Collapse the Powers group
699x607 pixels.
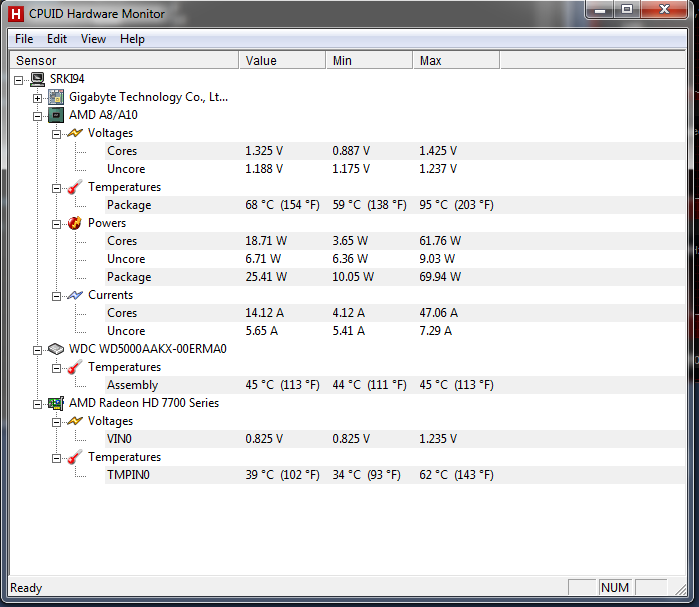click(x=56, y=224)
